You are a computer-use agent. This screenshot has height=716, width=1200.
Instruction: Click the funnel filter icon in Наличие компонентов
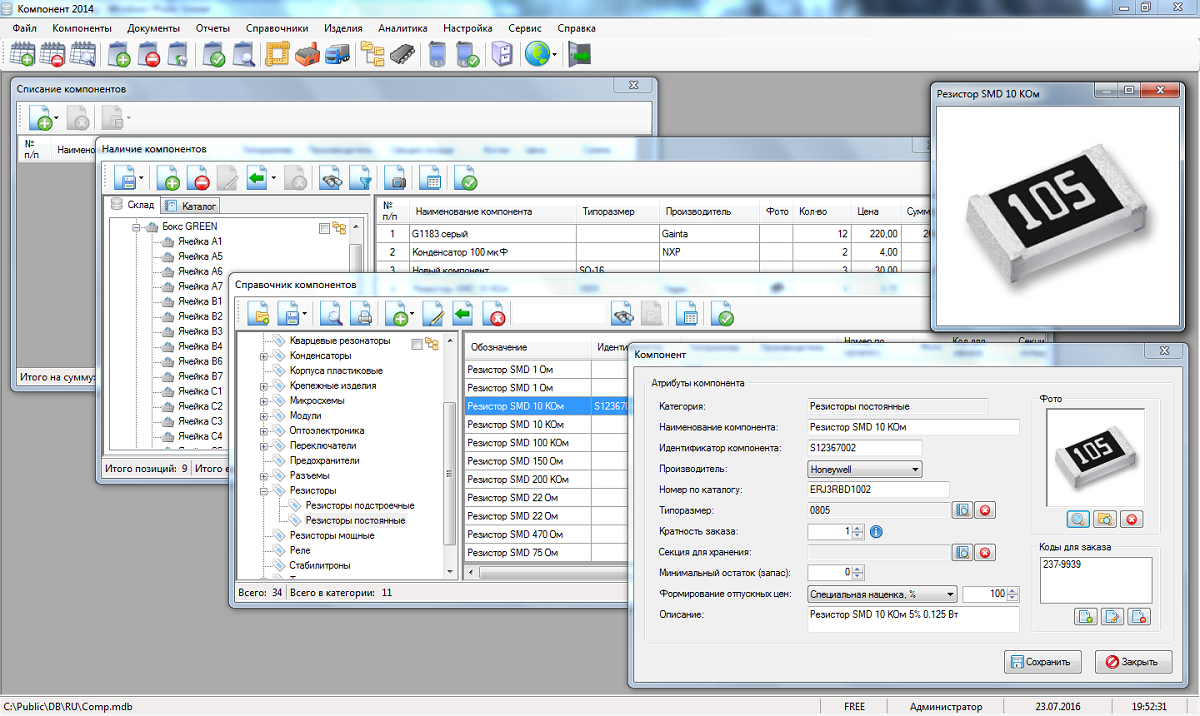click(x=359, y=180)
